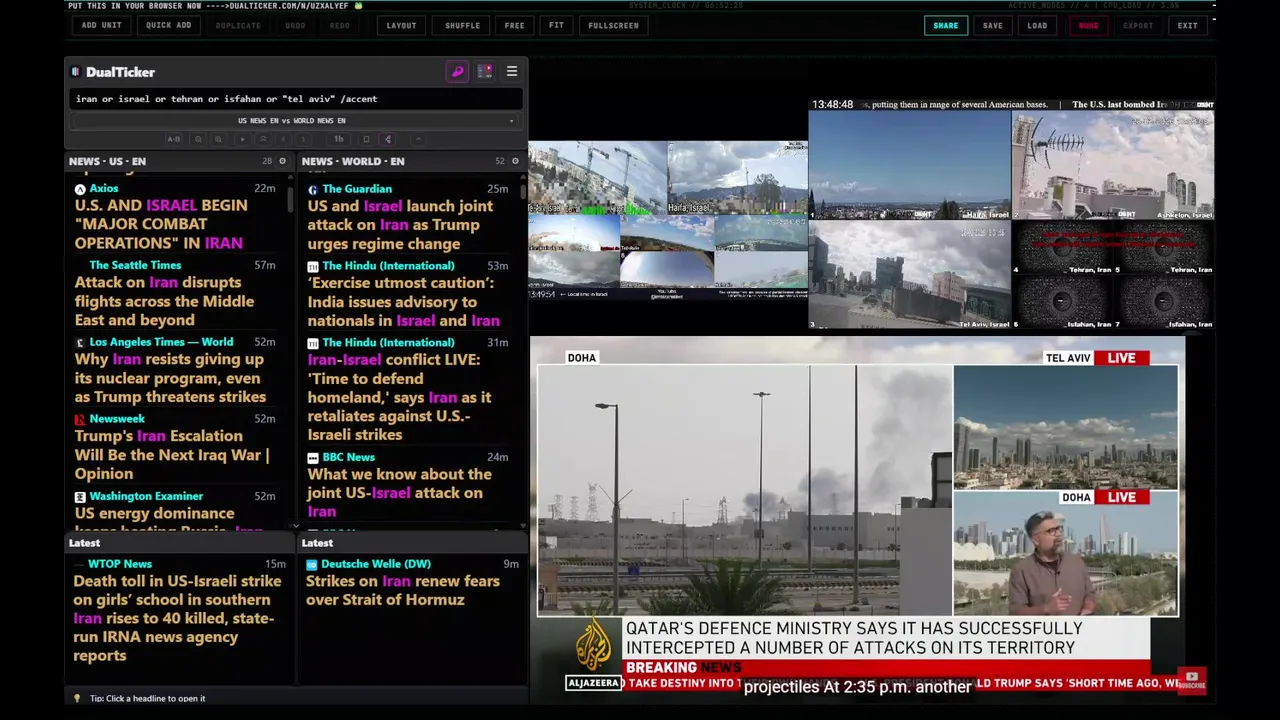Open Deutsche Welle Strait of Hormuz headline
The width and height of the screenshot is (1280, 720).
[402, 590]
